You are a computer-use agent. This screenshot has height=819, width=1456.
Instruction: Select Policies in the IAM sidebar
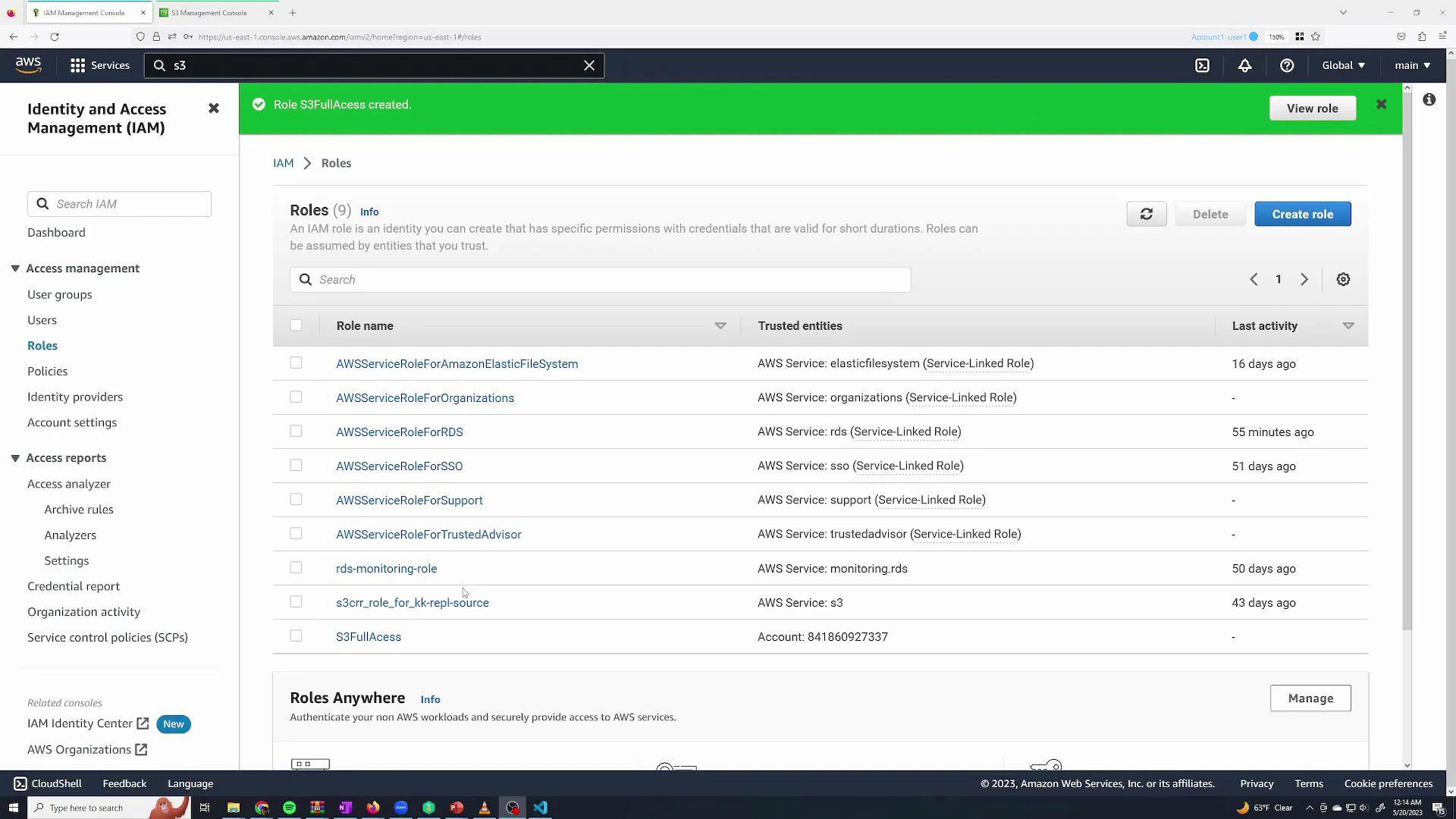point(47,371)
